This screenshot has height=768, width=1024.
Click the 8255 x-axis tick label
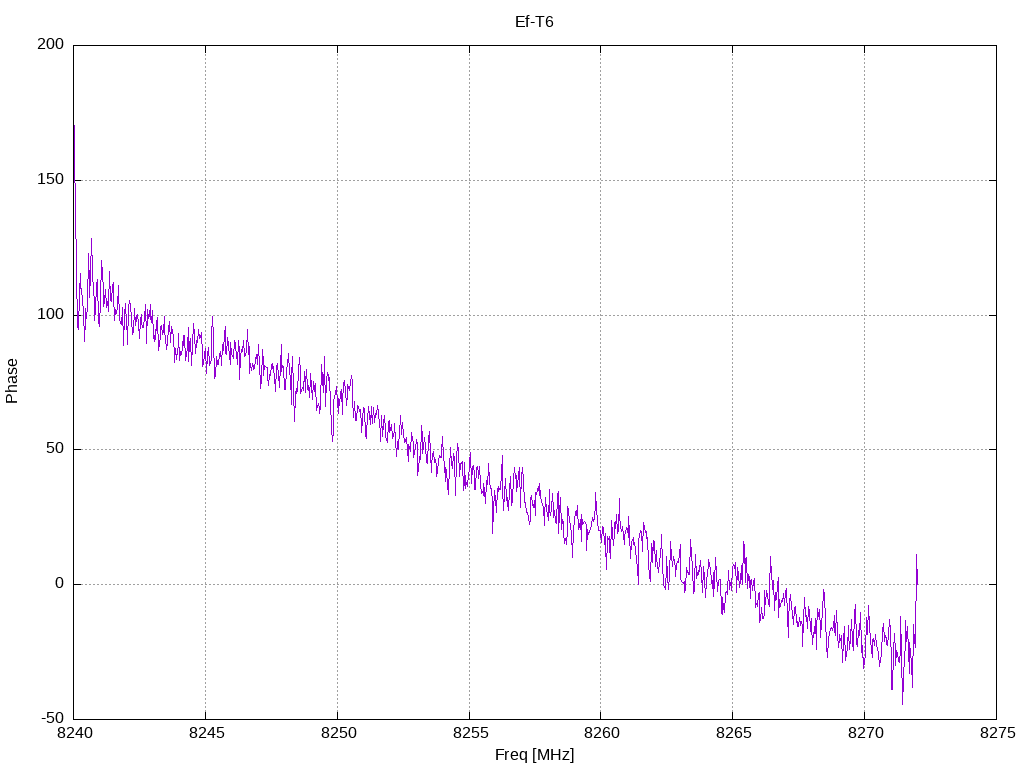tap(470, 733)
